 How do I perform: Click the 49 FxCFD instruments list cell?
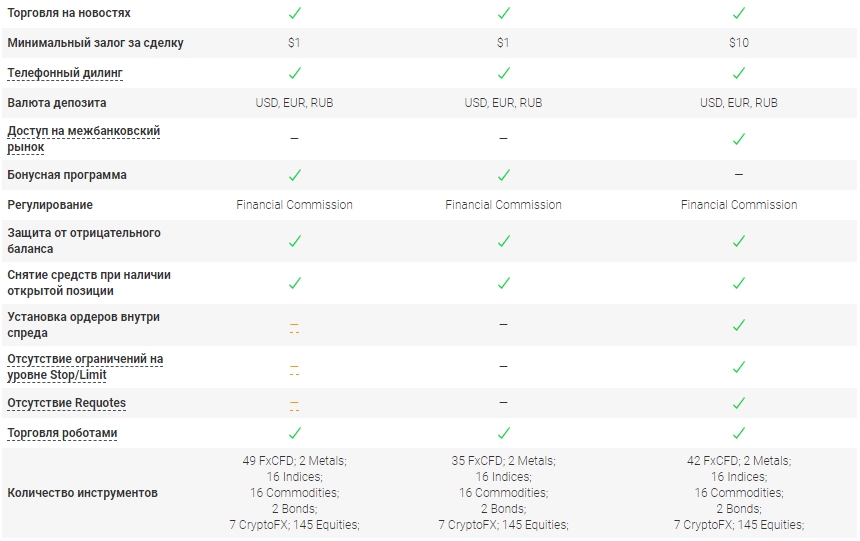pyautogui.click(x=294, y=493)
